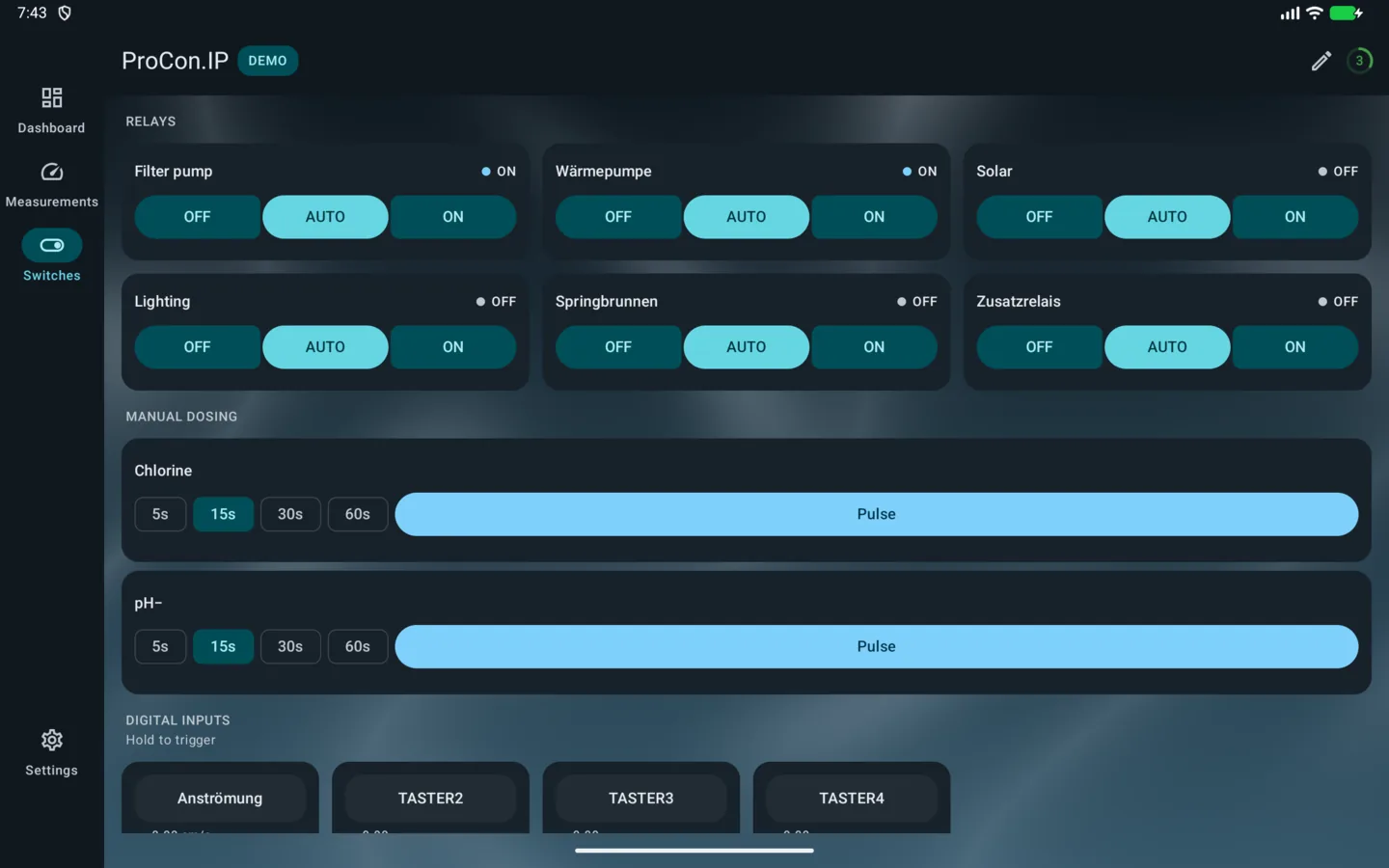Turn Filter pump relay ON
Viewport: 1389px width, 868px height.
(453, 217)
